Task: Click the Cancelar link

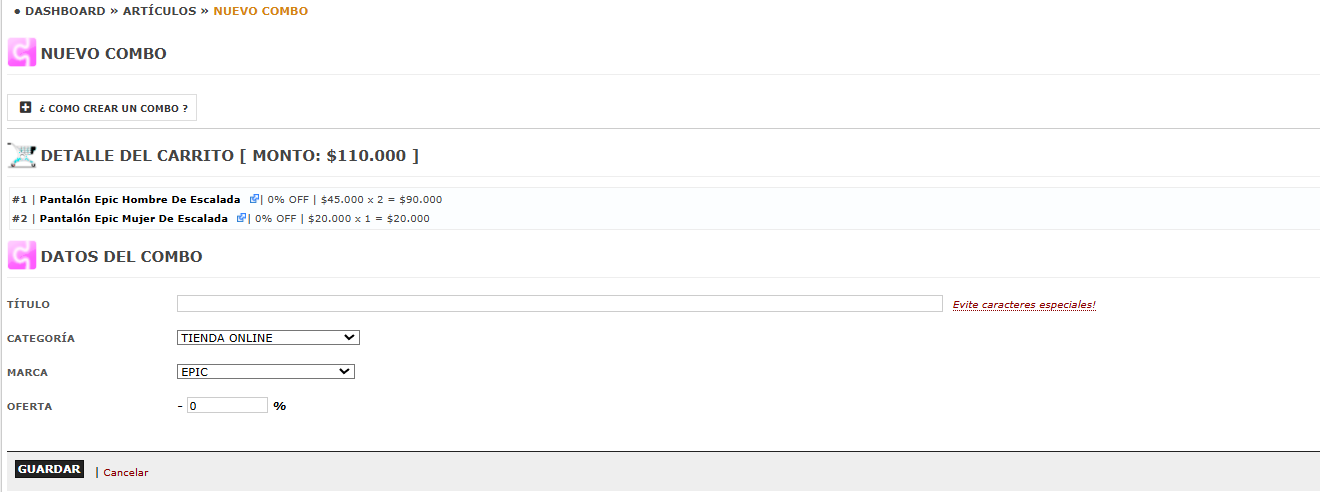Action: (126, 472)
